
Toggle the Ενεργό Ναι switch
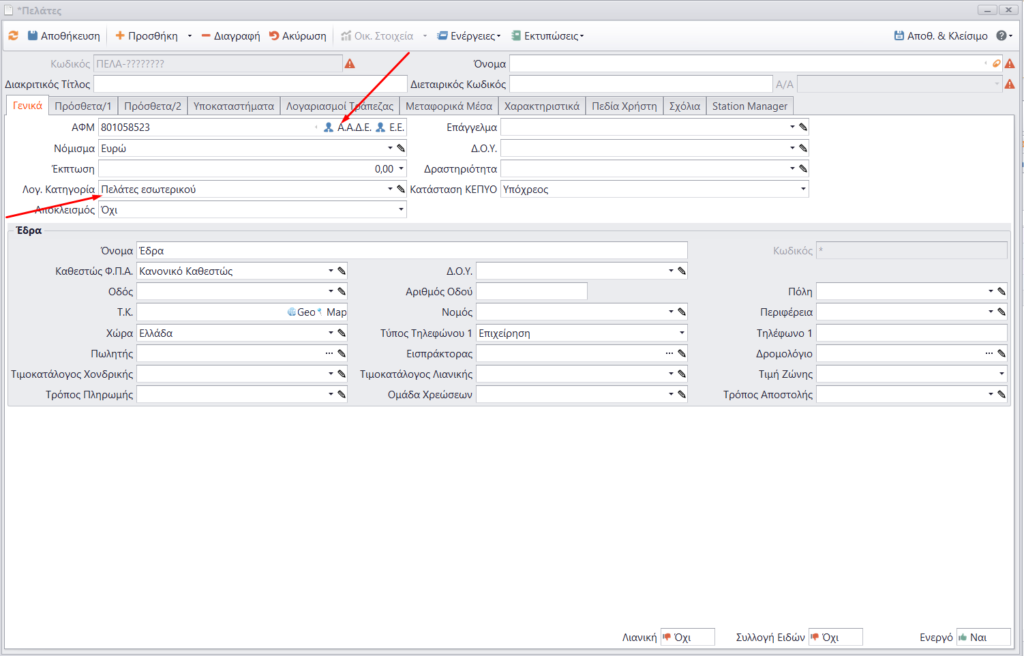coord(976,637)
